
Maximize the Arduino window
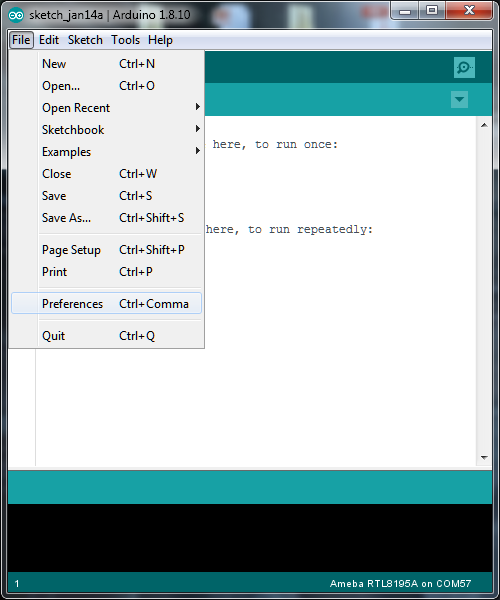pos(432,11)
